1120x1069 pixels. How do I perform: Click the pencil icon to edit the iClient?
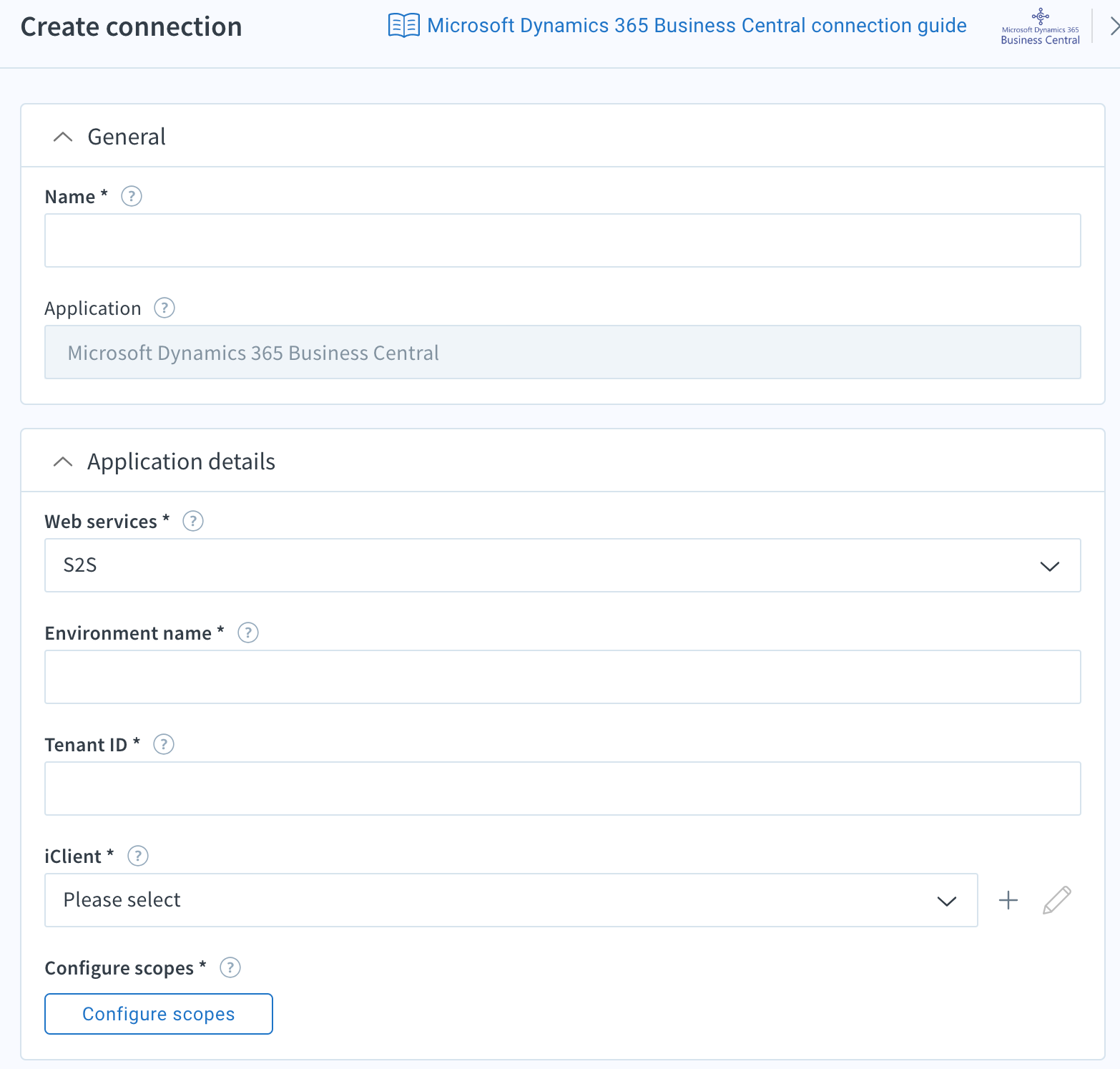click(x=1056, y=899)
